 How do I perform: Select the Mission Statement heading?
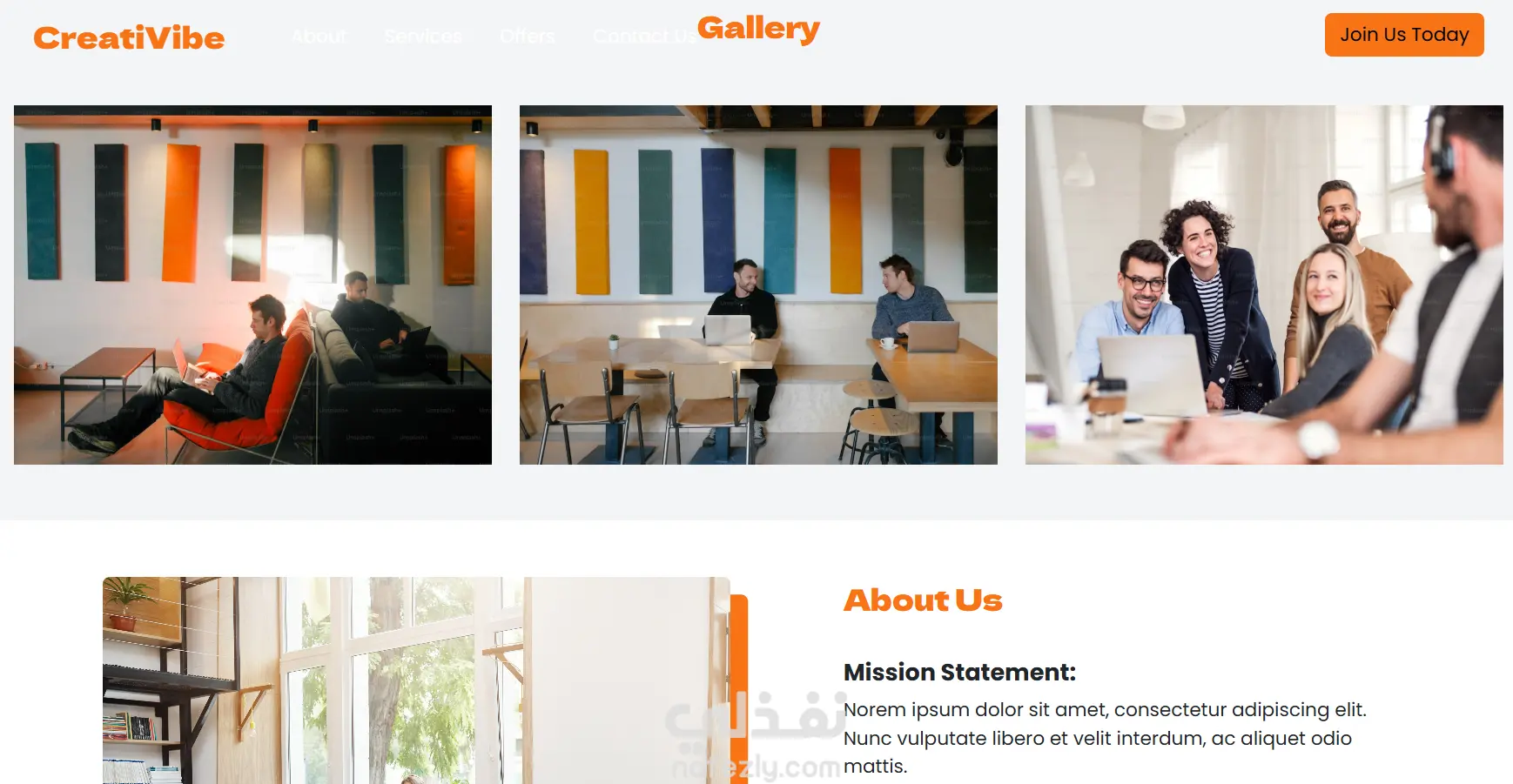coord(959,672)
